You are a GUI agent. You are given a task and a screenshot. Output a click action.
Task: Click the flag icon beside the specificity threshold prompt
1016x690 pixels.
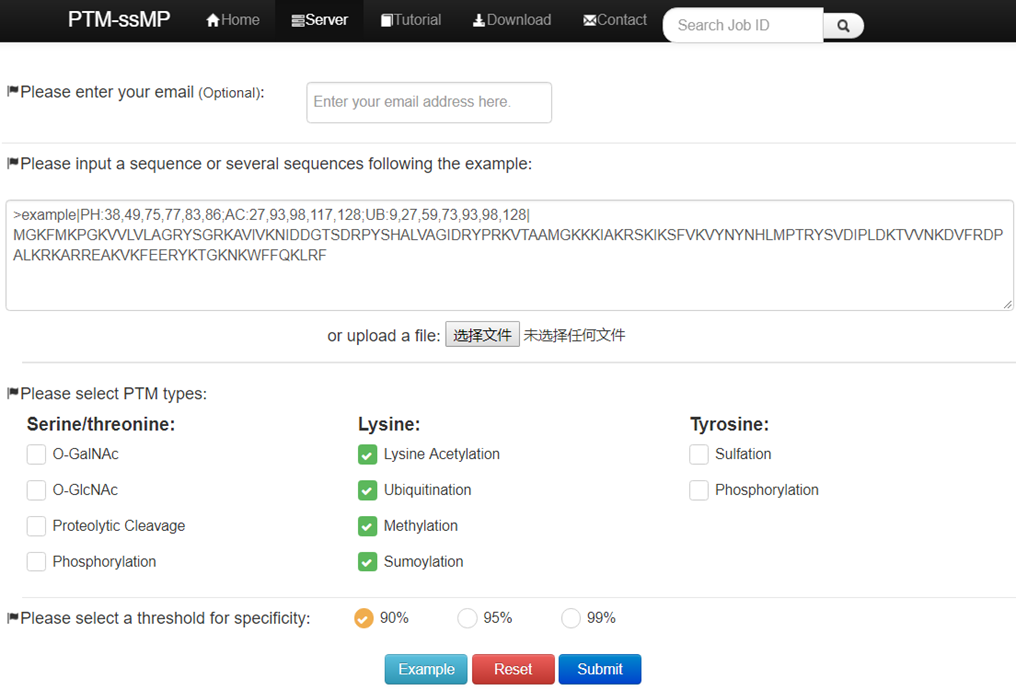pyautogui.click(x=11, y=617)
